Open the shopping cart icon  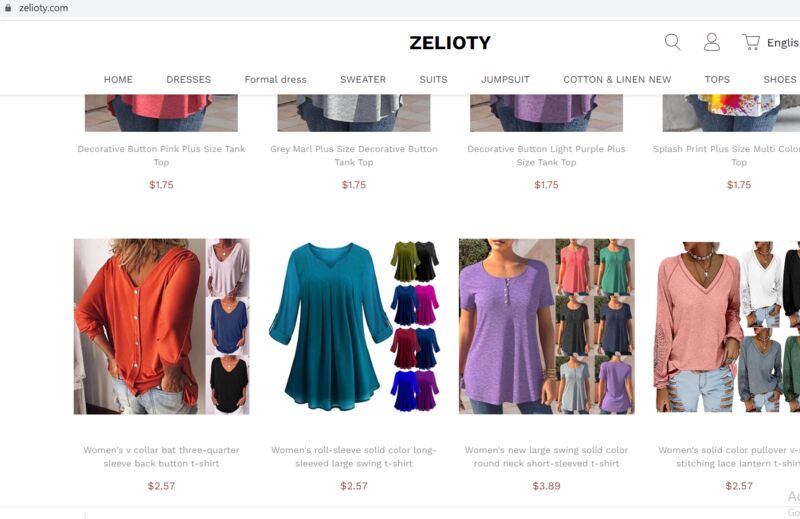[751, 42]
